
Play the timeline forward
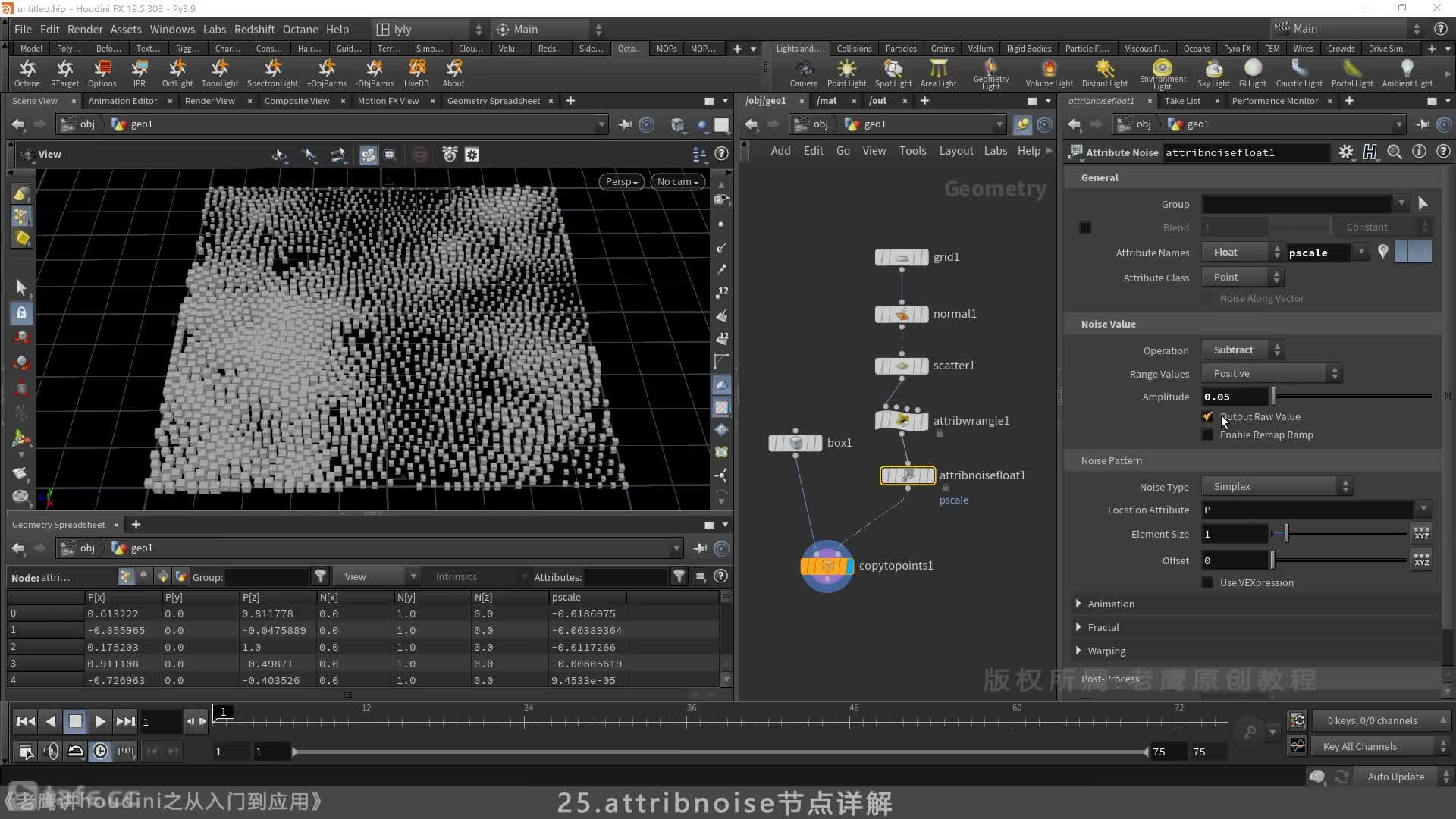tap(100, 722)
